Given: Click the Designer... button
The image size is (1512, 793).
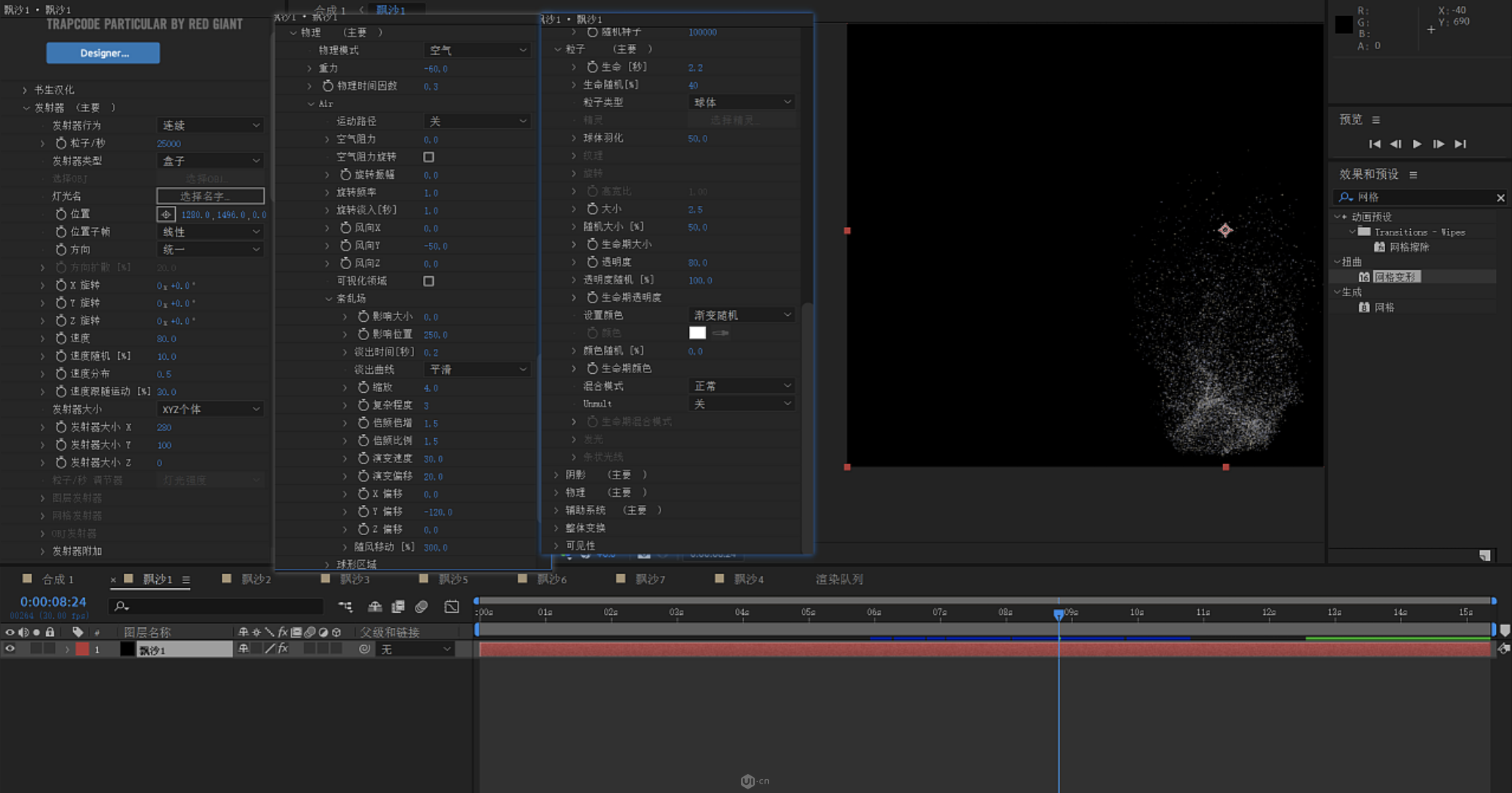Looking at the screenshot, I should 103,53.
